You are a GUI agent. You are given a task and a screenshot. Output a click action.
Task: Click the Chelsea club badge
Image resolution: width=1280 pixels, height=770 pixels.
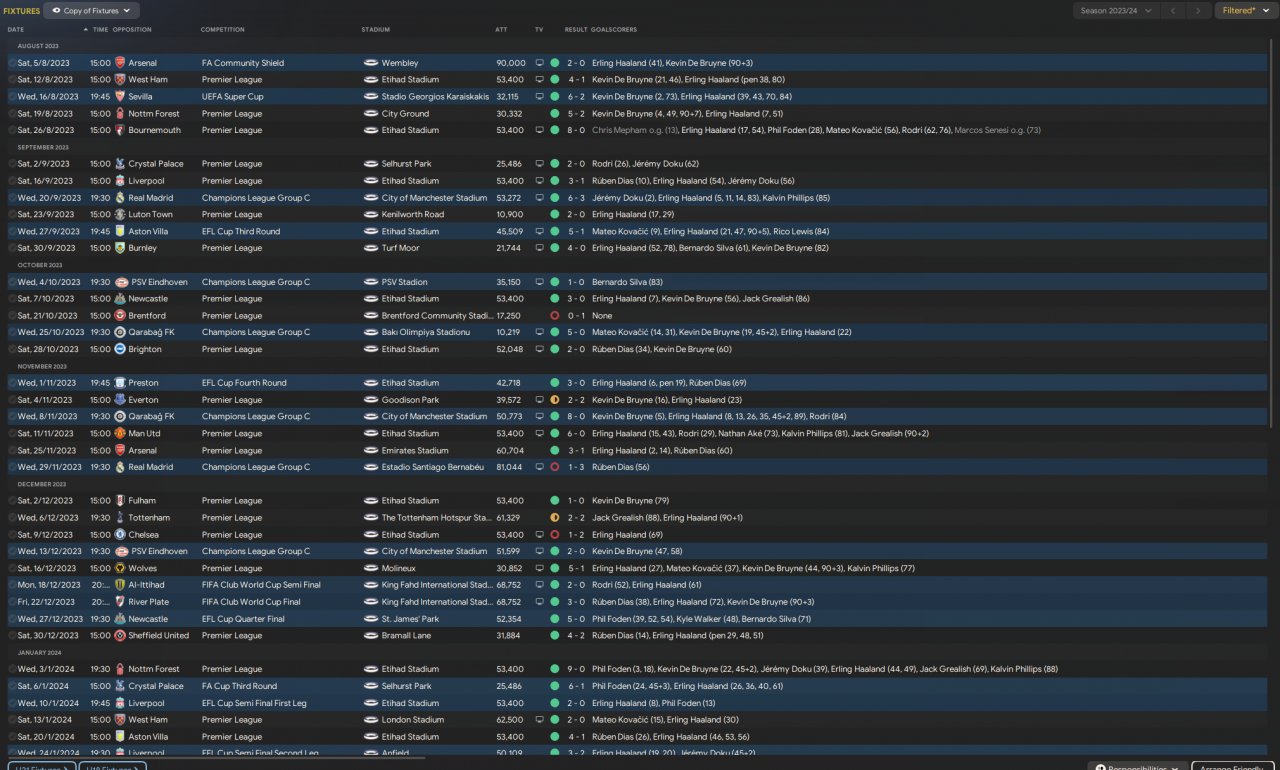pyautogui.click(x=120, y=535)
